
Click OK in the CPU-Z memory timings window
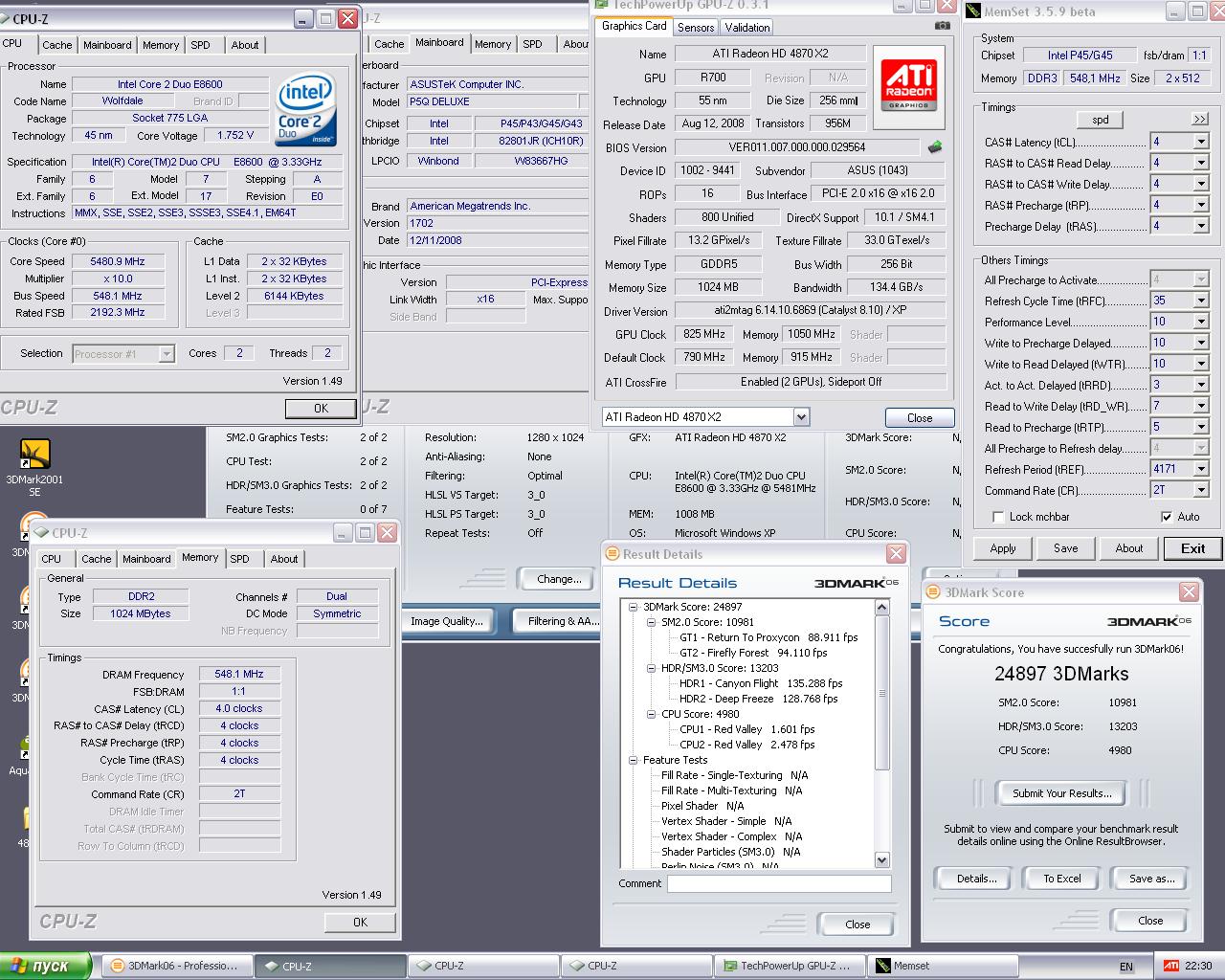360,923
